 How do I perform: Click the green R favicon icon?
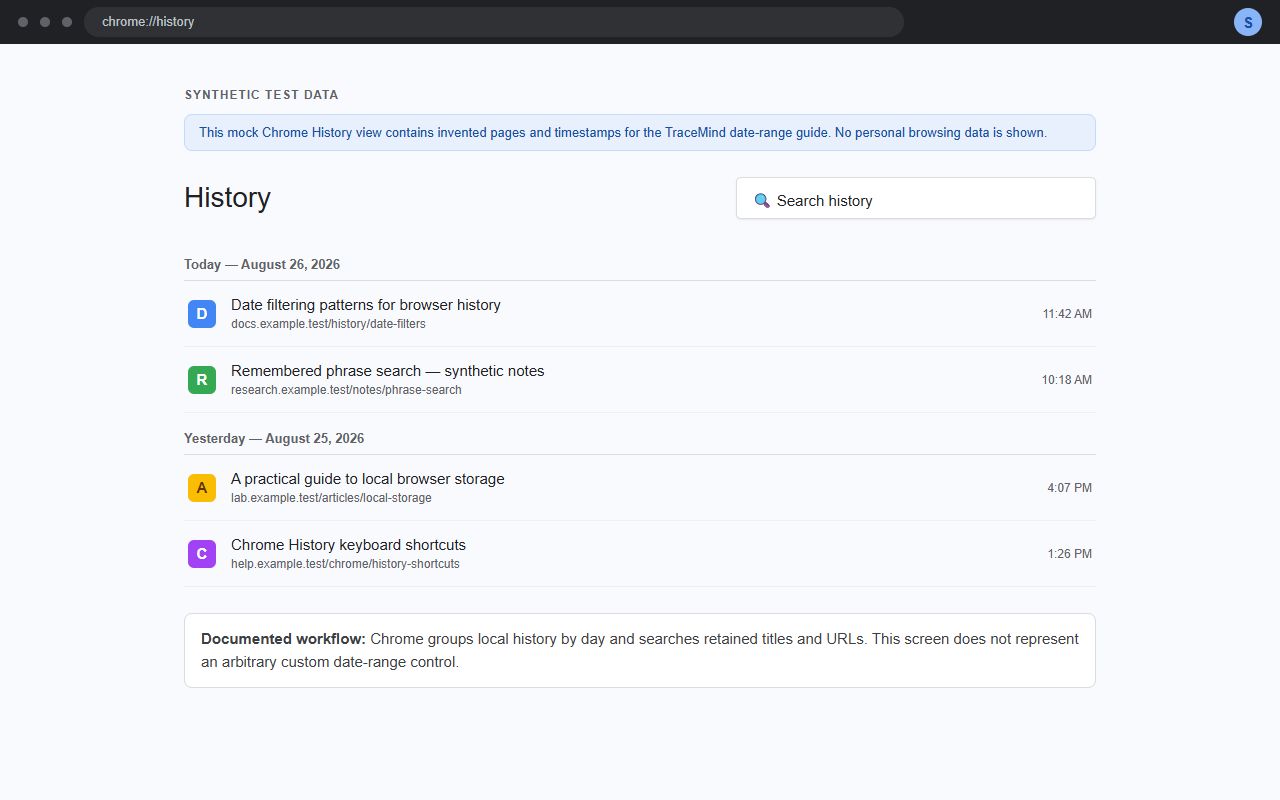202,380
